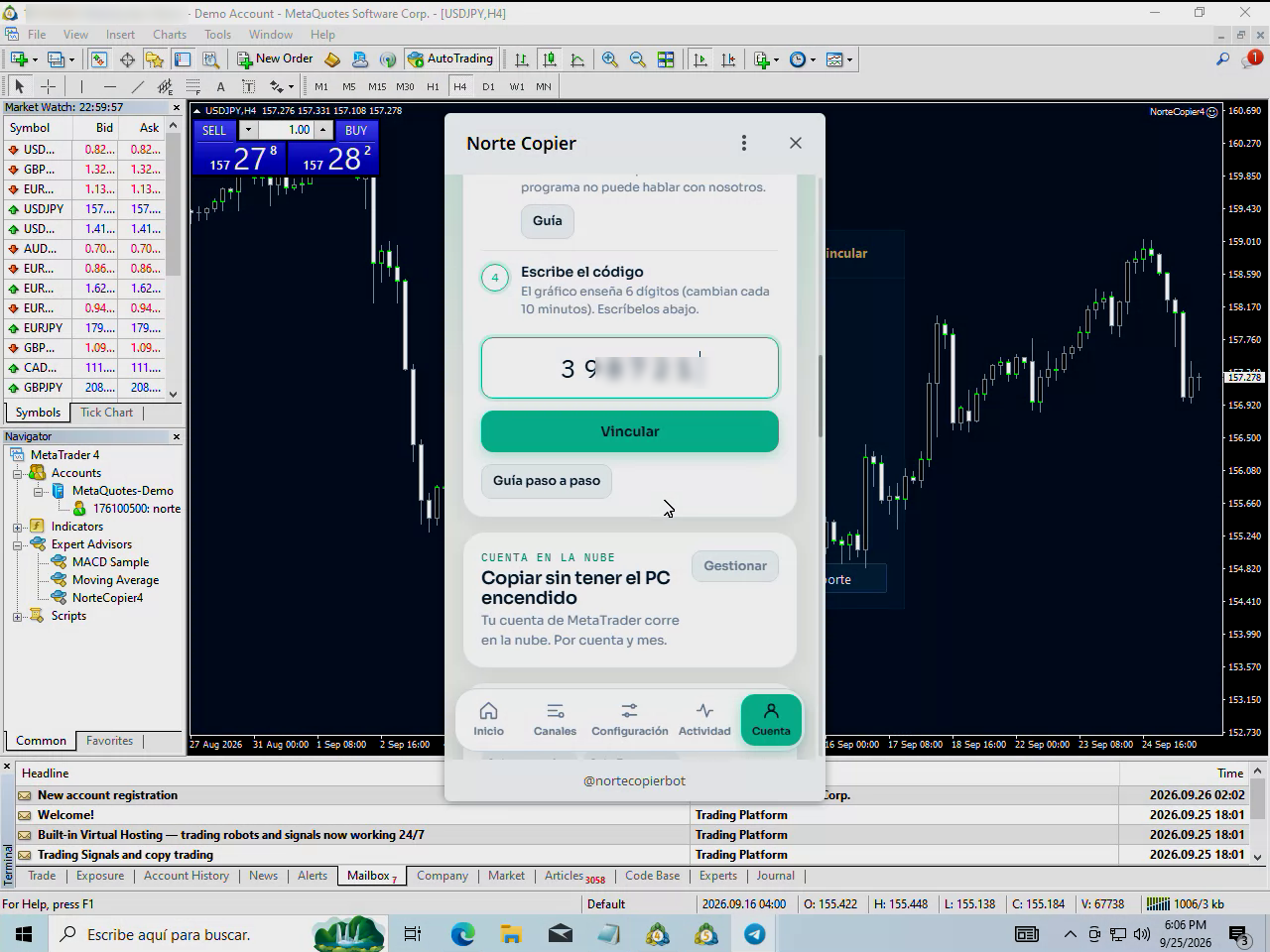Switch chart to bar chart
The image size is (1270, 952).
pos(521,59)
